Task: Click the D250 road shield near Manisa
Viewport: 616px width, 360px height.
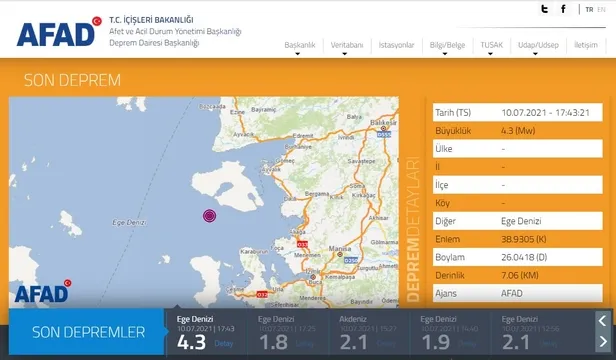Action: 351,260
